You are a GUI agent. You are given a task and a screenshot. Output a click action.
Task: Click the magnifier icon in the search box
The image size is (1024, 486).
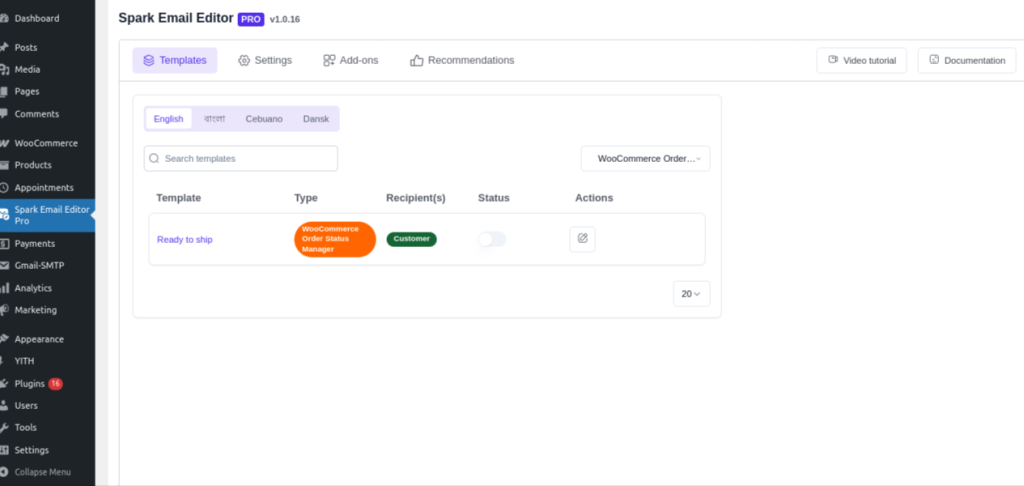coord(154,158)
